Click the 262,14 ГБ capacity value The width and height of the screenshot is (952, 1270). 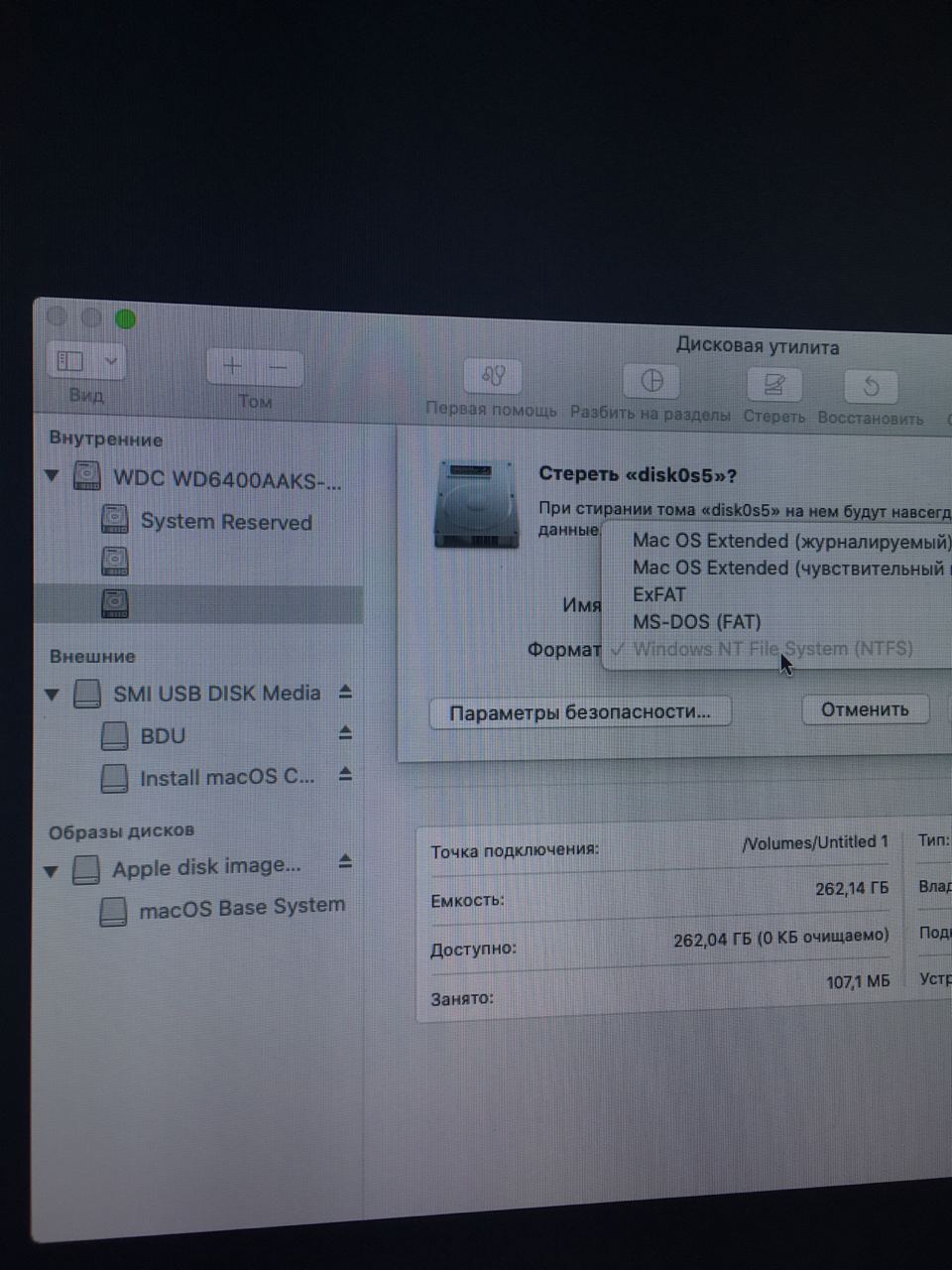point(852,888)
